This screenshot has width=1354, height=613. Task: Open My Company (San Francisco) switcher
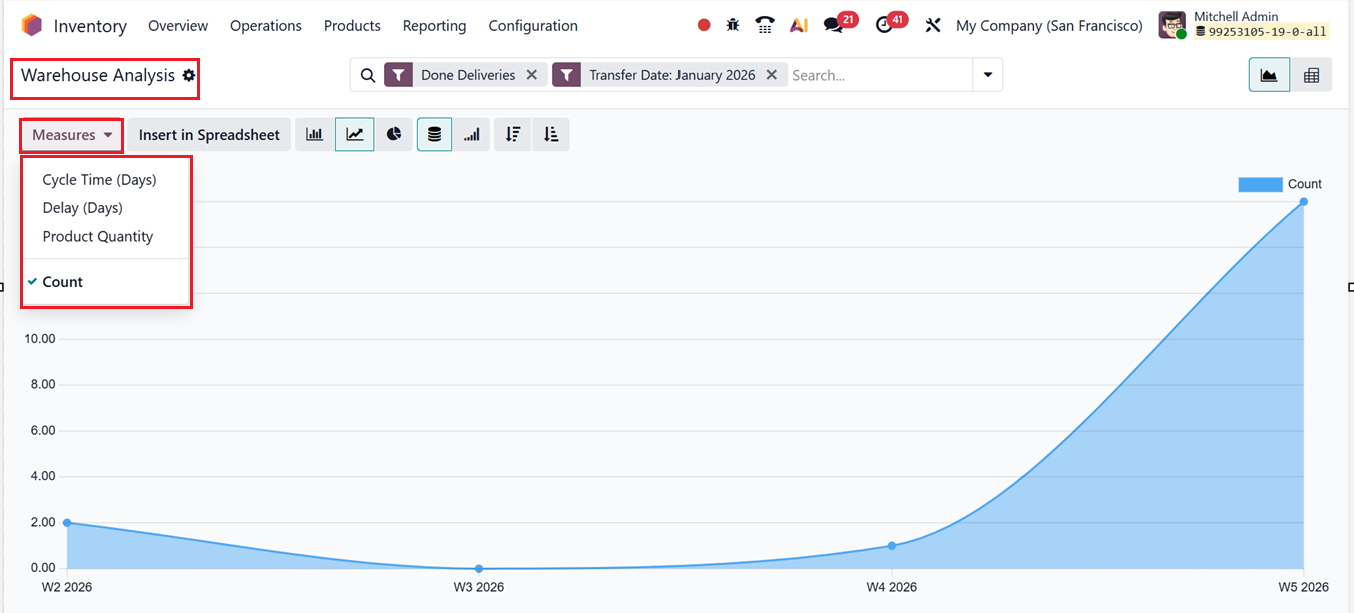pos(1049,26)
